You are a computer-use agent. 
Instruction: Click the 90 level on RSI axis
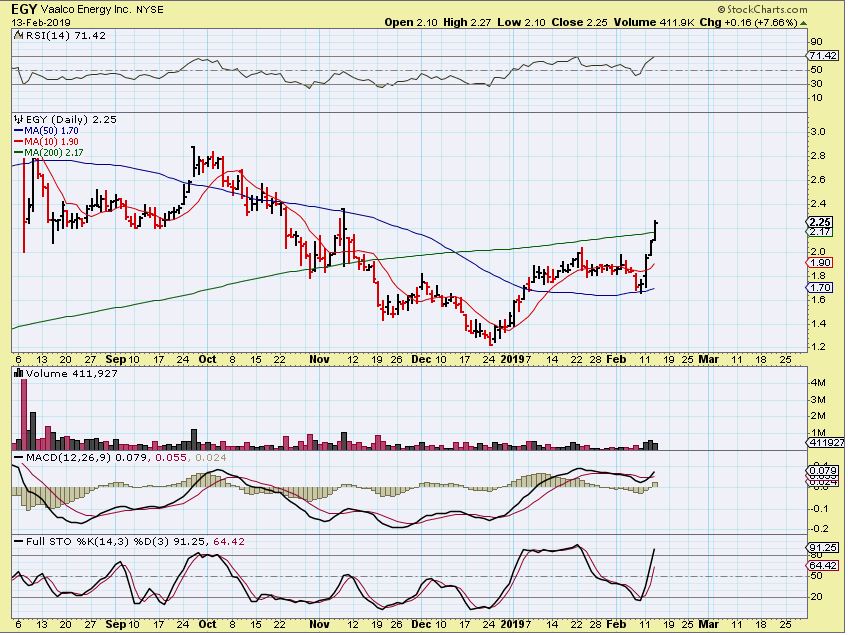point(817,42)
